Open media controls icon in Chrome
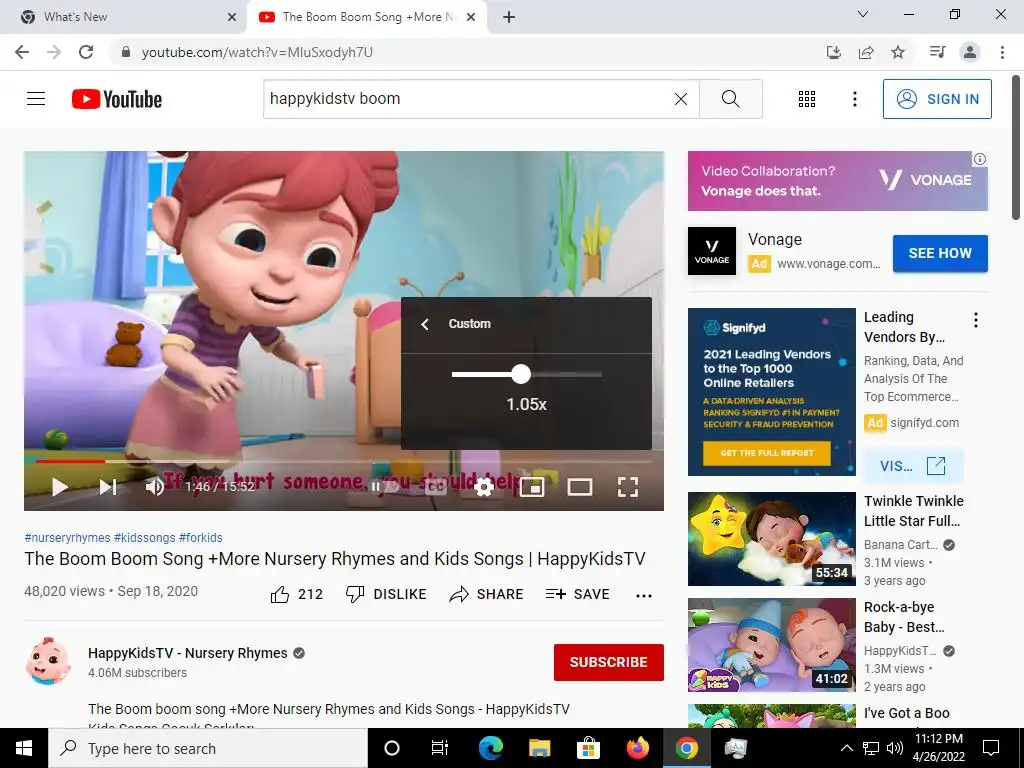 coord(938,52)
